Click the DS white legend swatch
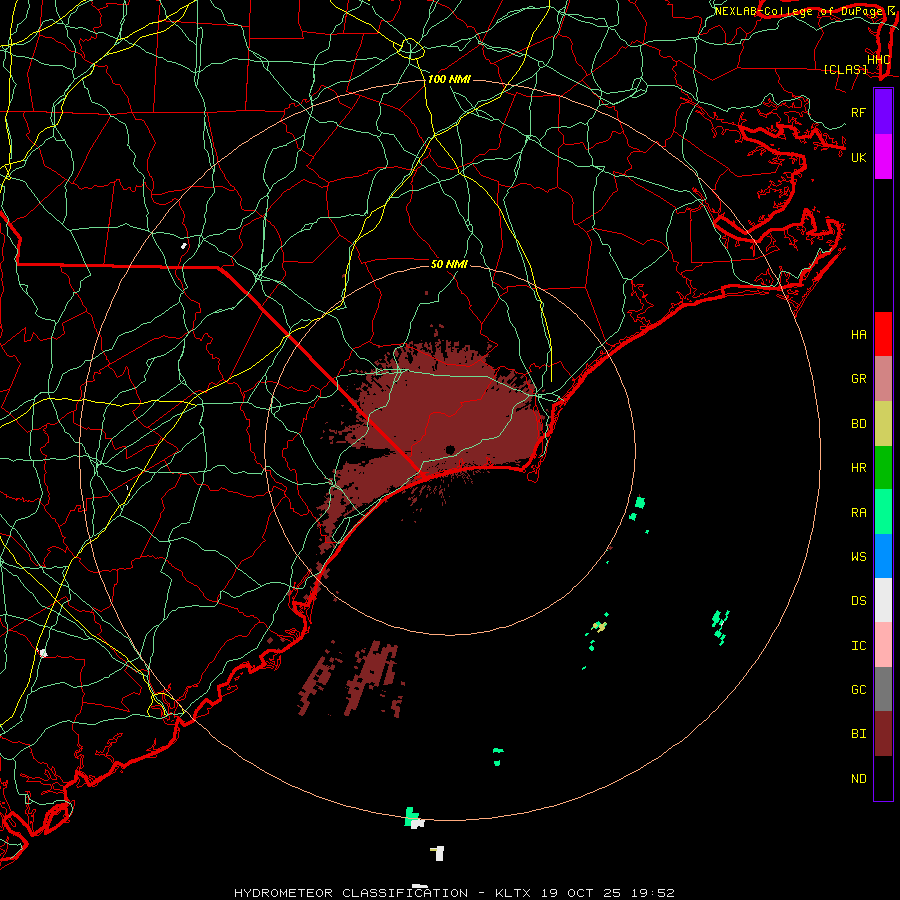Image resolution: width=900 pixels, height=900 pixels. [883, 600]
